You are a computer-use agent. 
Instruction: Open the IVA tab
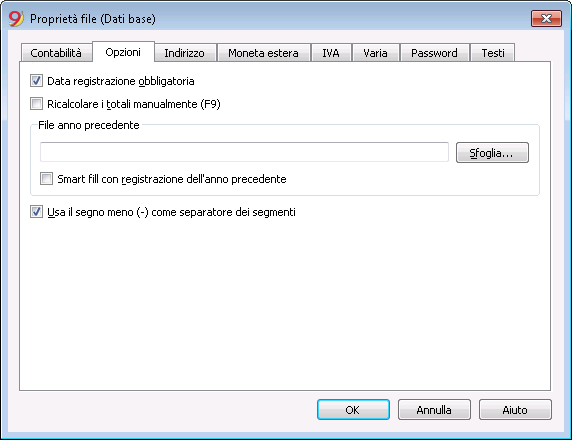(x=331, y=53)
